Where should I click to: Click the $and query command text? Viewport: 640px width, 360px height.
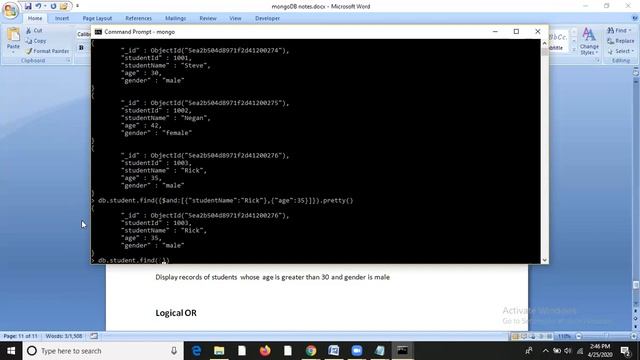pyautogui.click(x=225, y=200)
